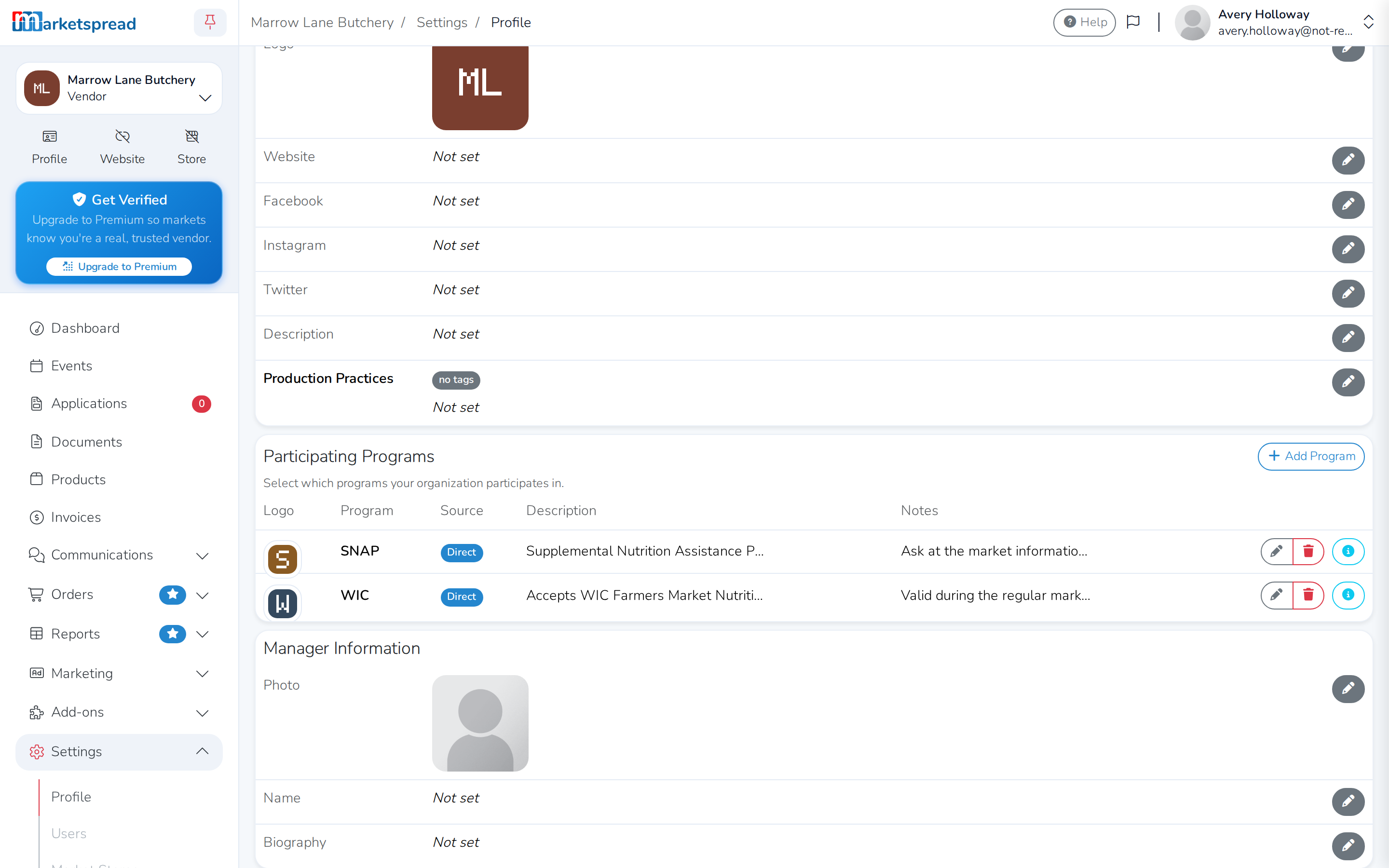Show info for the SNAP program
The width and height of the screenshot is (1389, 868).
1348,551
